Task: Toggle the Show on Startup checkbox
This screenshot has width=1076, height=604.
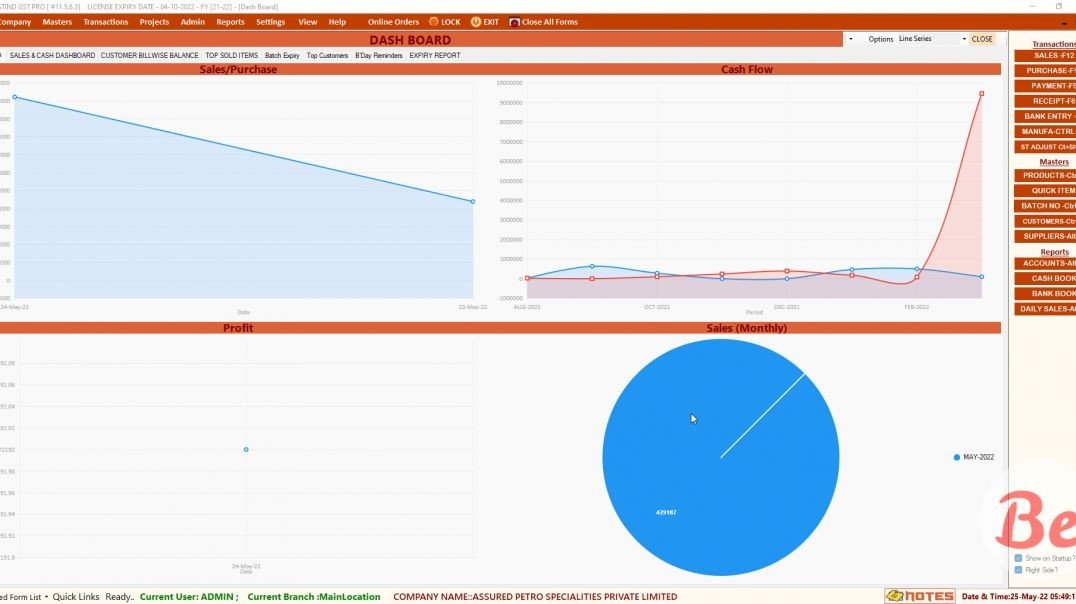Action: click(1018, 558)
